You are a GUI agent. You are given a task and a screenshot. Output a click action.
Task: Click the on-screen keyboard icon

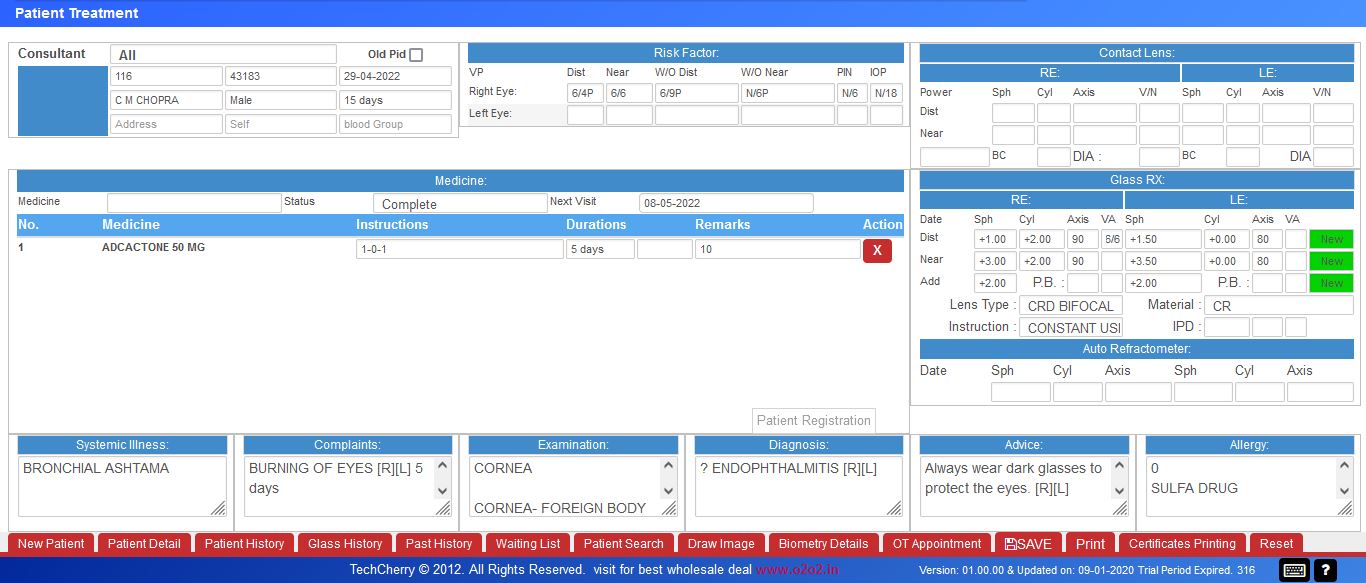[1294, 569]
